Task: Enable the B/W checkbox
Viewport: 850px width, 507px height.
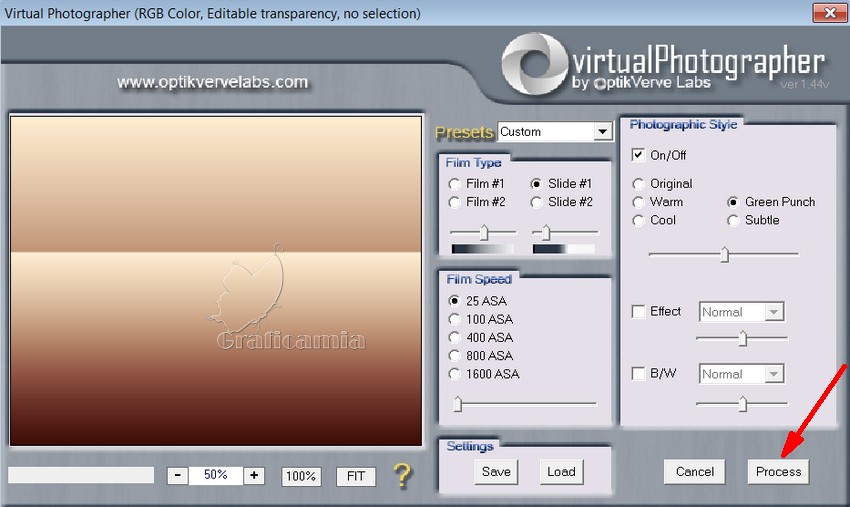Action: point(638,374)
